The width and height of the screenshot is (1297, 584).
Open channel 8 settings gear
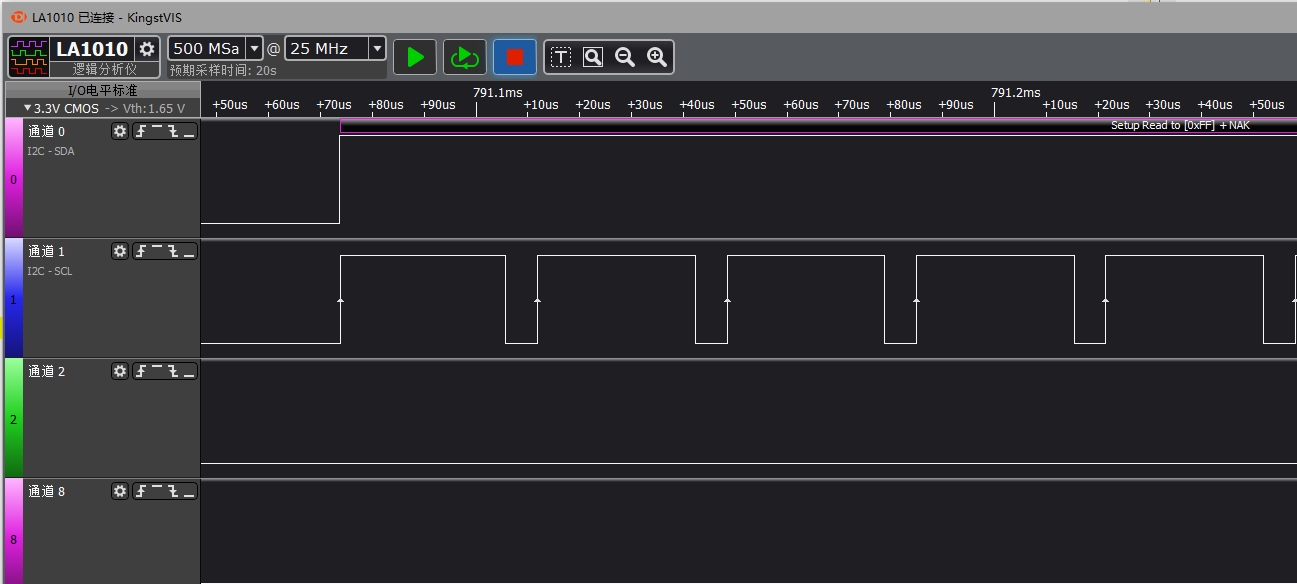click(x=120, y=491)
